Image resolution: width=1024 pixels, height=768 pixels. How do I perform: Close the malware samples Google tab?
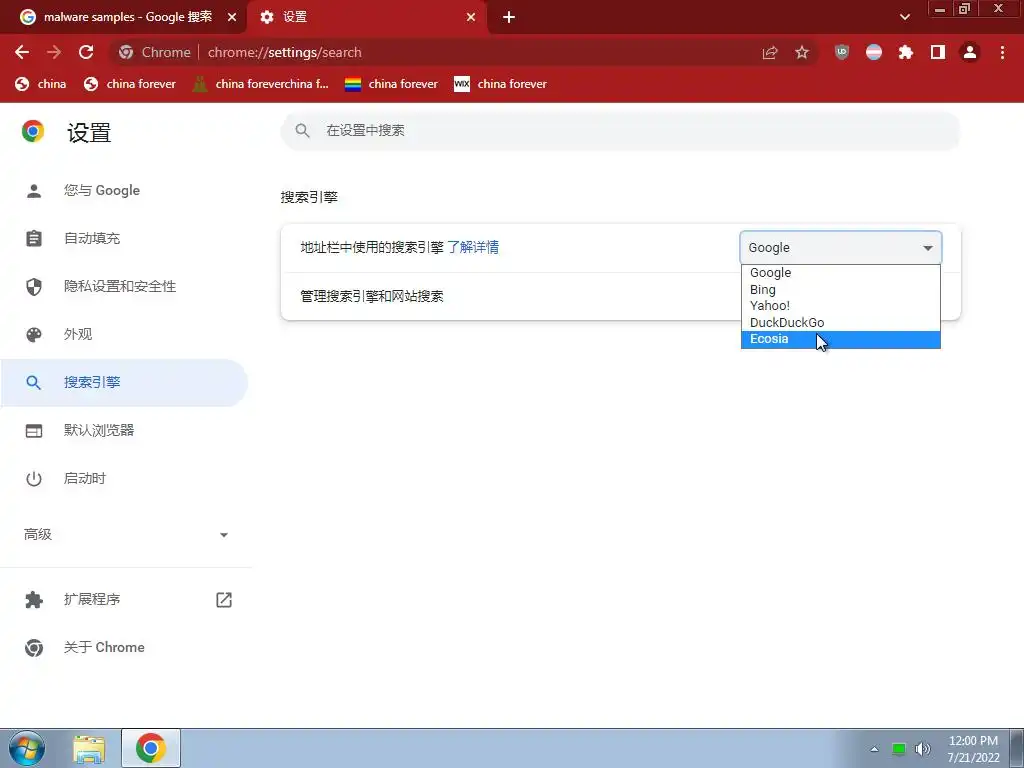(x=232, y=17)
